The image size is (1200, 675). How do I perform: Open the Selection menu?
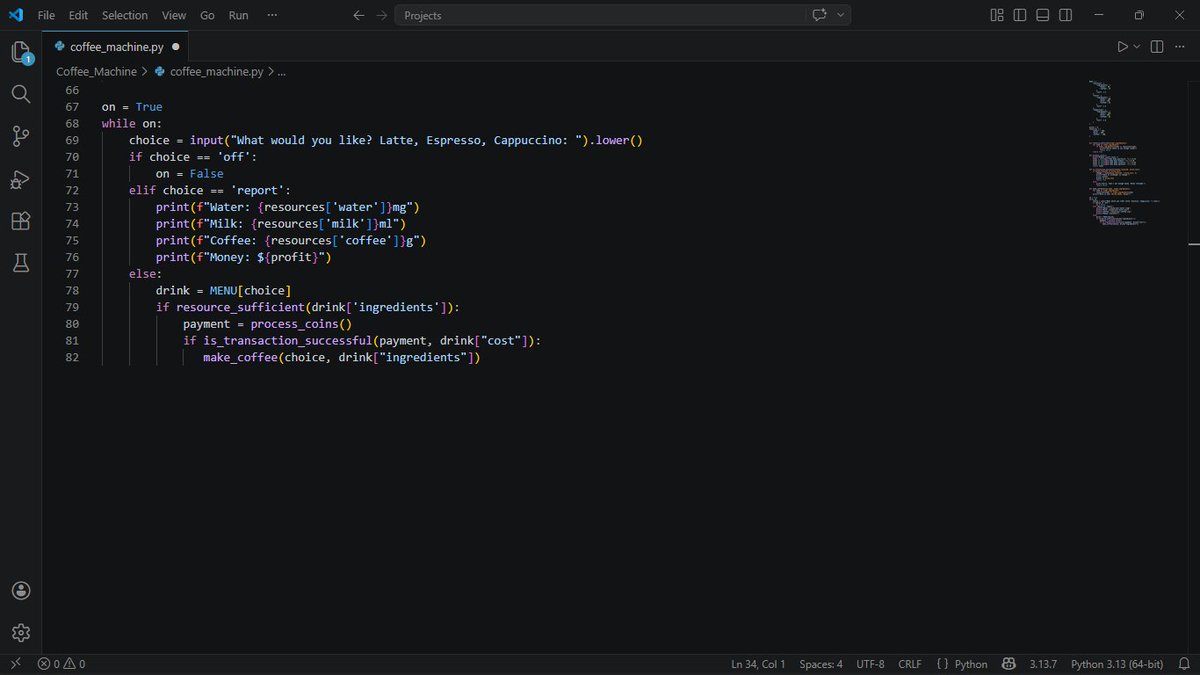coord(125,15)
